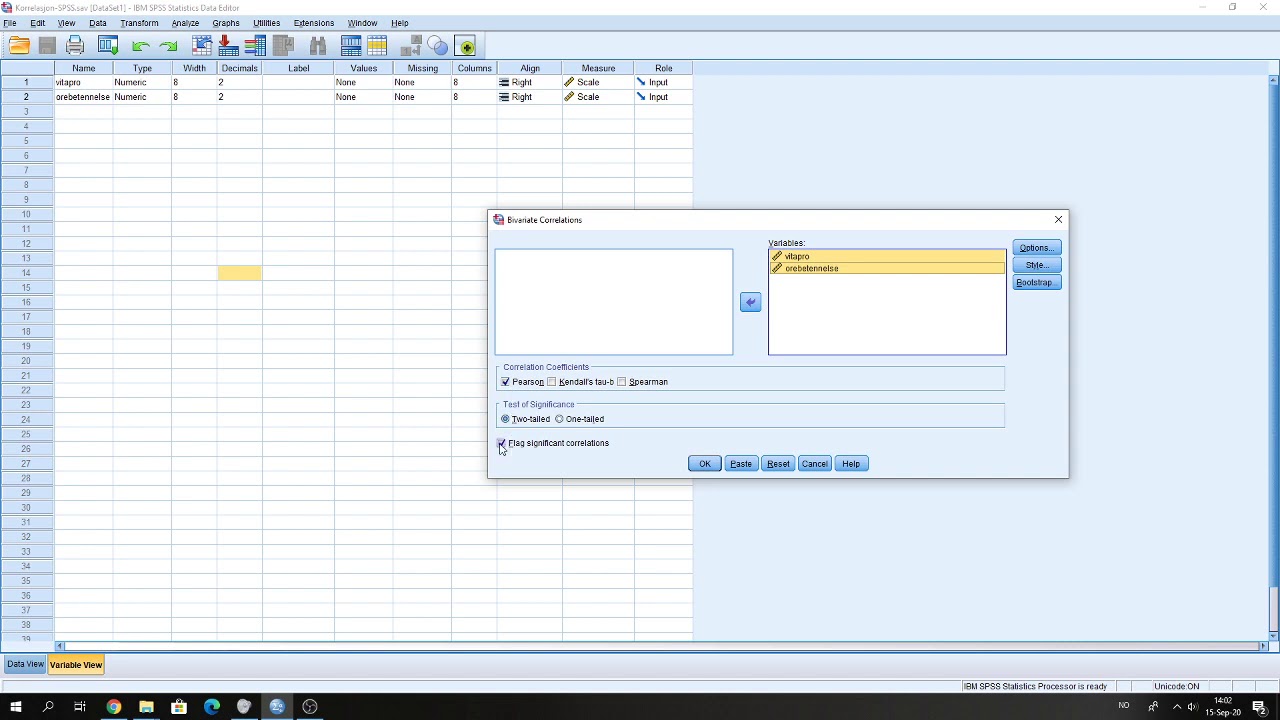
Task: Open File Explorer from the taskbar
Action: [x=146, y=707]
